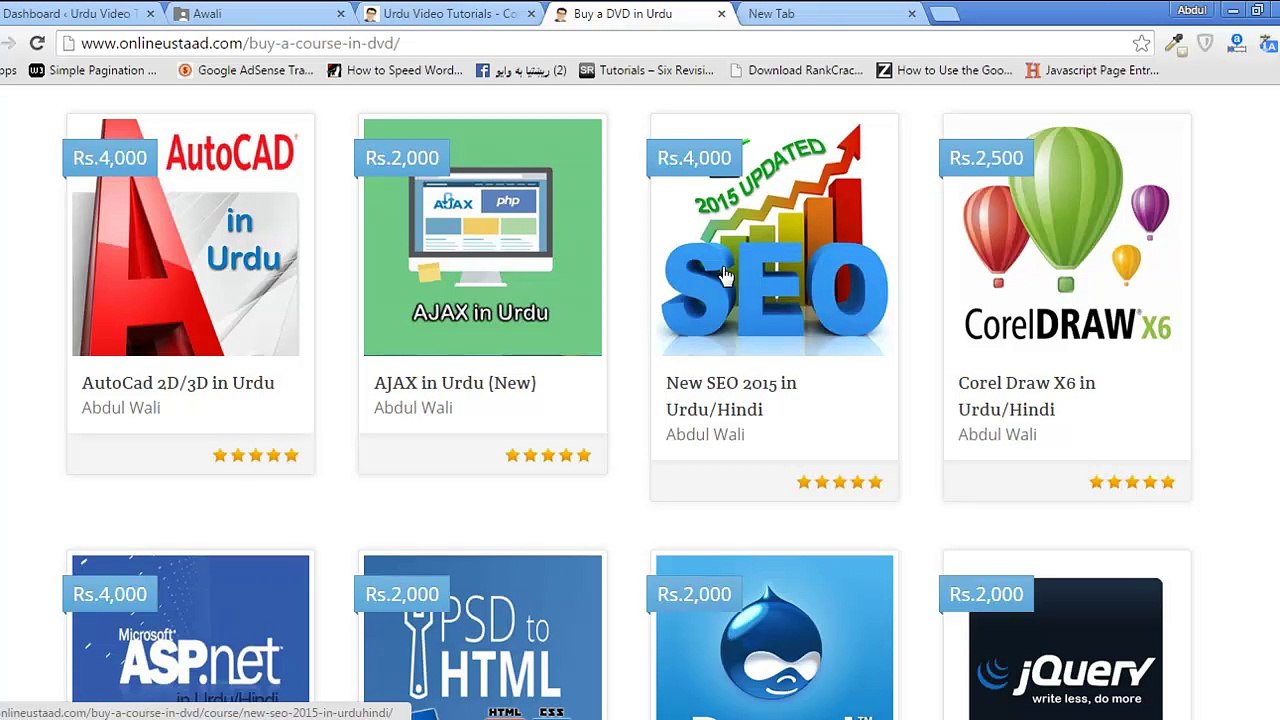
Task: Click the Rs.2,000 price tag on jQuery
Action: (x=986, y=594)
